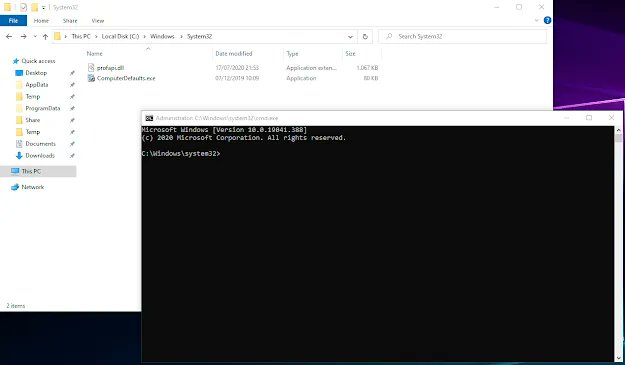625x365 pixels.
Task: Click the This PC monitor icon
Action: coord(15,171)
